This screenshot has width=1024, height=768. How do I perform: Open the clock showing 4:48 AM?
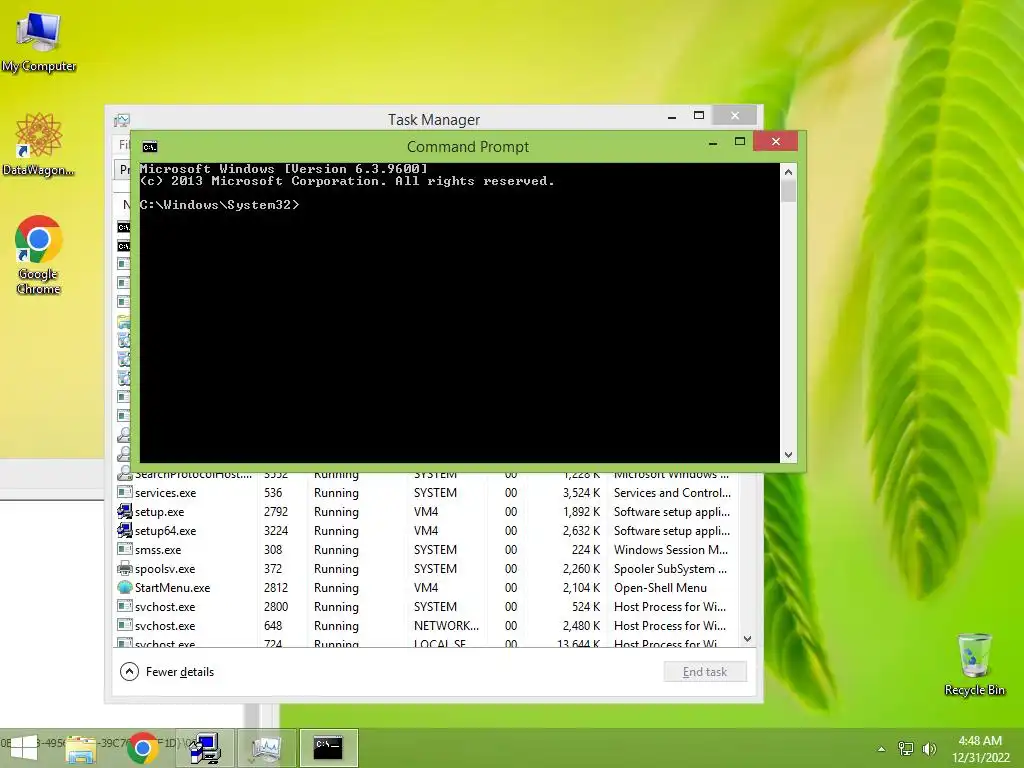click(980, 741)
